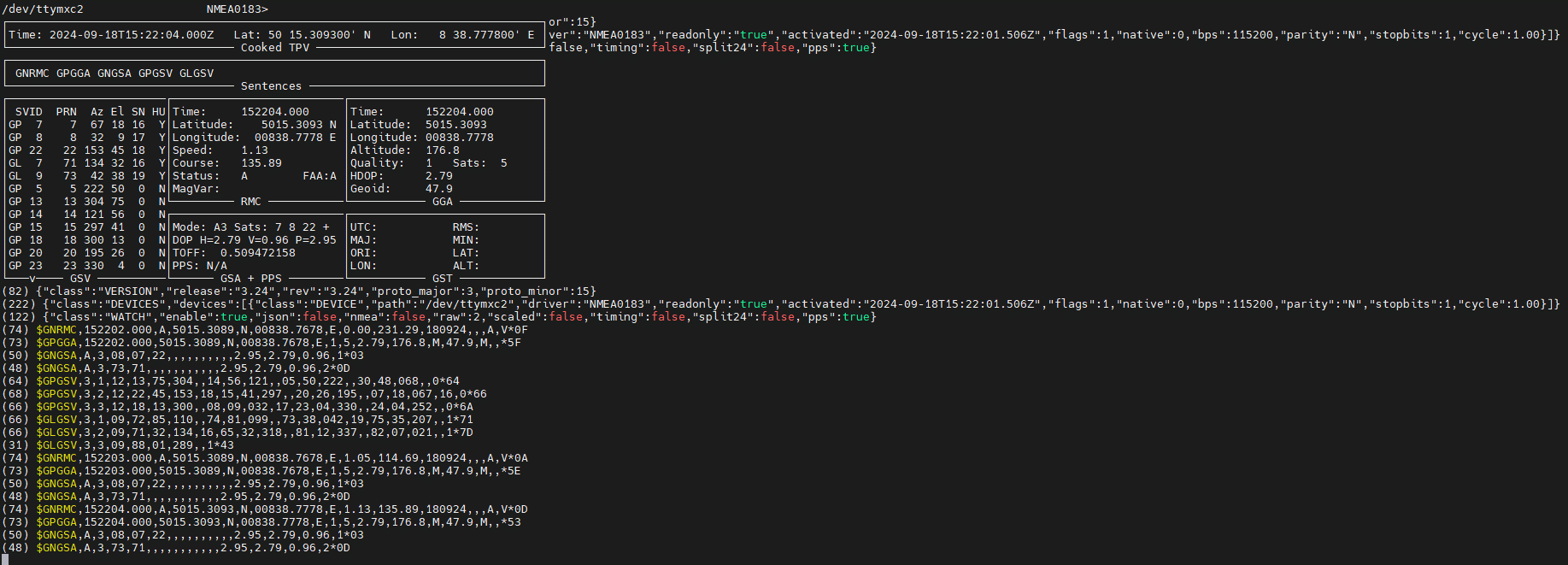Select the Cooked TPV panel label
Image resolution: width=1568 pixels, height=565 pixels.
[275, 48]
